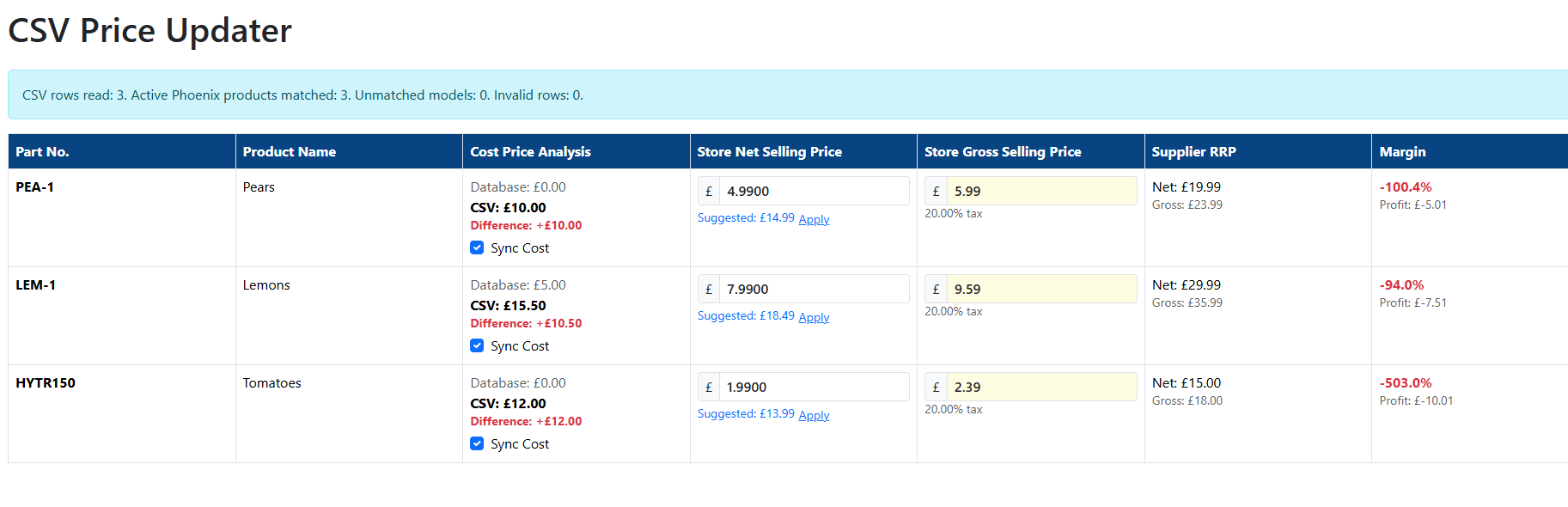This screenshot has width=1568, height=507.
Task: Click the Product Name column header
Action: pyautogui.click(x=349, y=151)
